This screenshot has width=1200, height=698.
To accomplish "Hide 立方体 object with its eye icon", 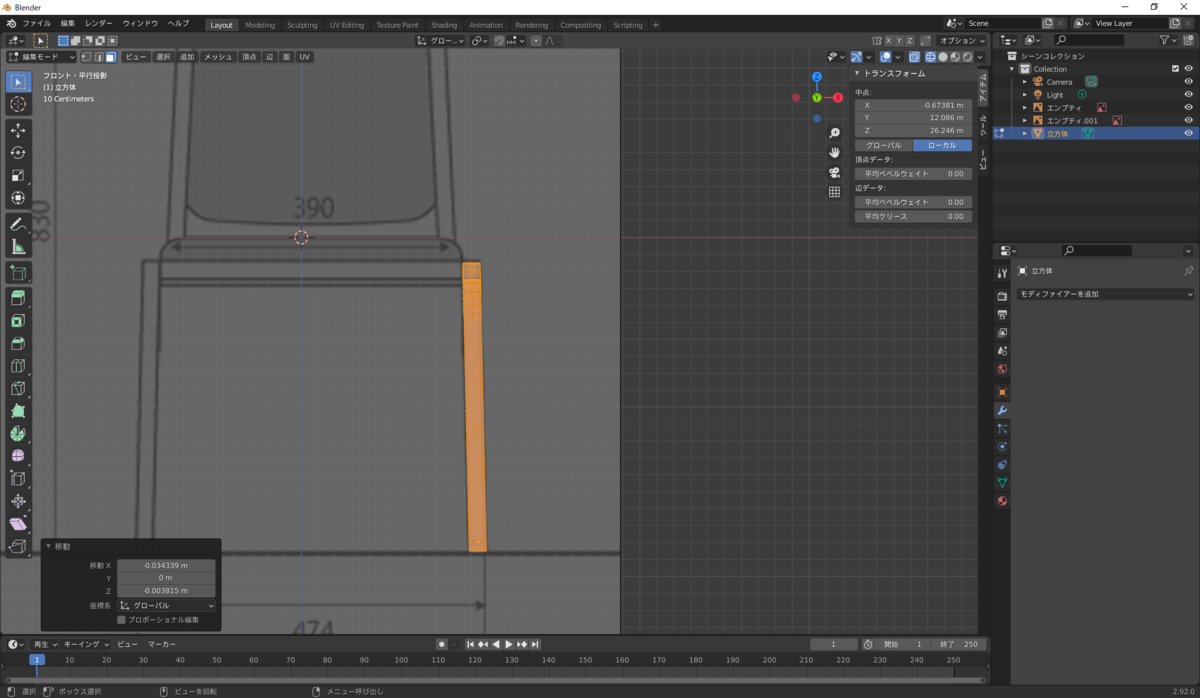I will tap(1189, 133).
